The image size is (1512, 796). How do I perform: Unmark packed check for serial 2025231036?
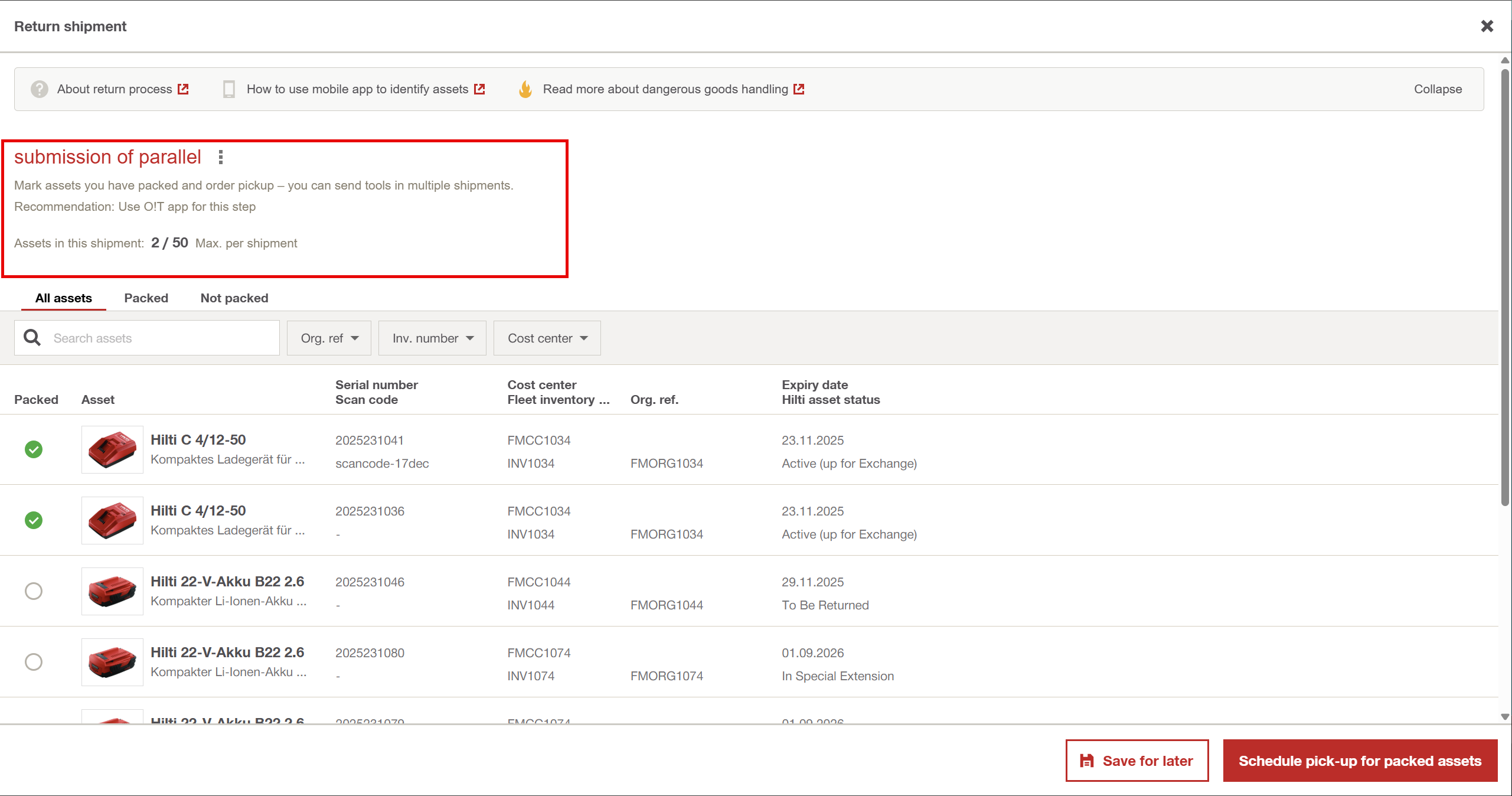pyautogui.click(x=34, y=520)
